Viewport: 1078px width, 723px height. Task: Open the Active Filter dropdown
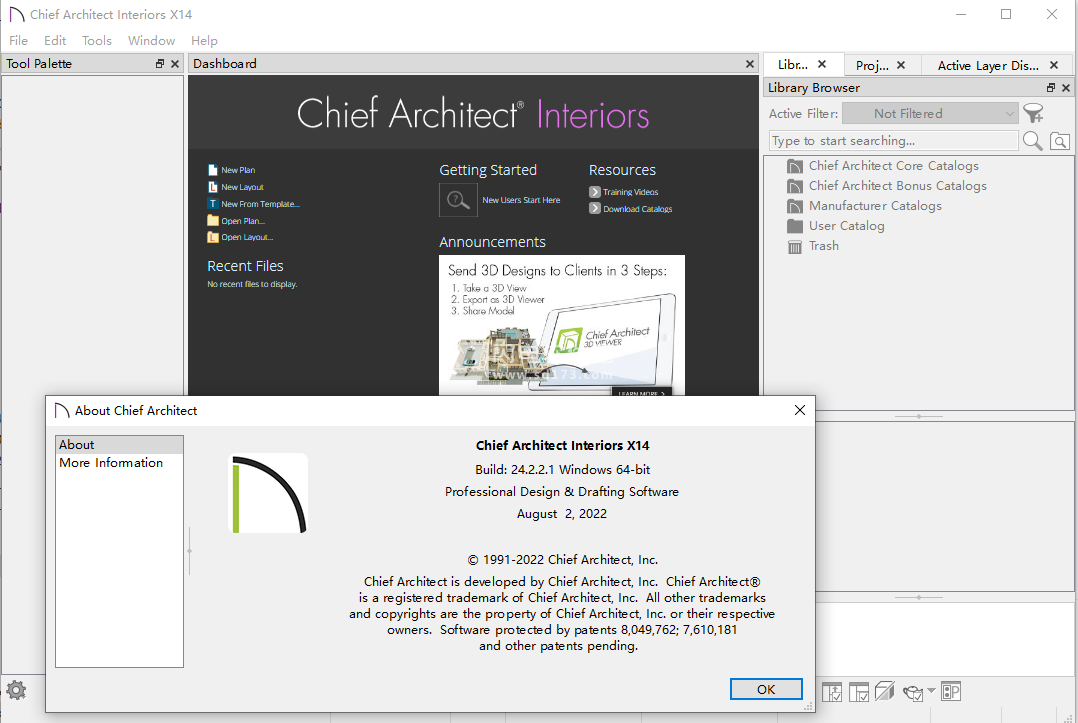tap(930, 113)
